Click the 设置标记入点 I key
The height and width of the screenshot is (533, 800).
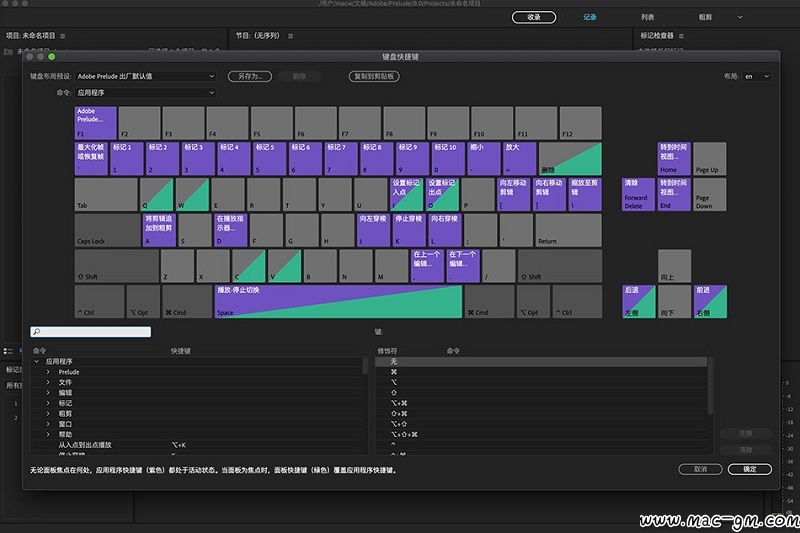pos(407,194)
